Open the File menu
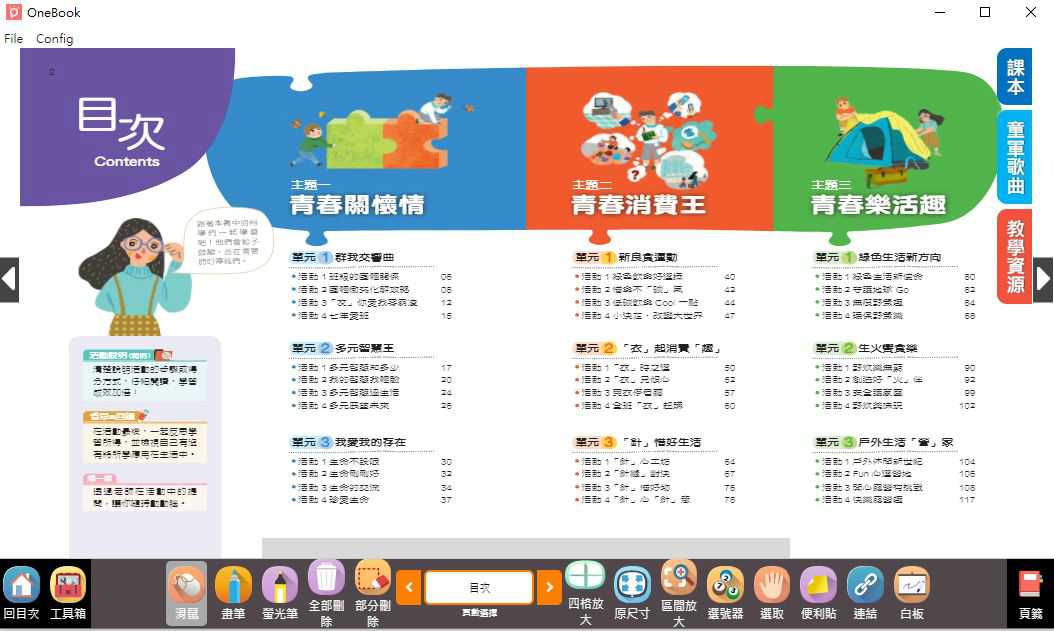Image resolution: width=1054 pixels, height=631 pixels. [13, 38]
